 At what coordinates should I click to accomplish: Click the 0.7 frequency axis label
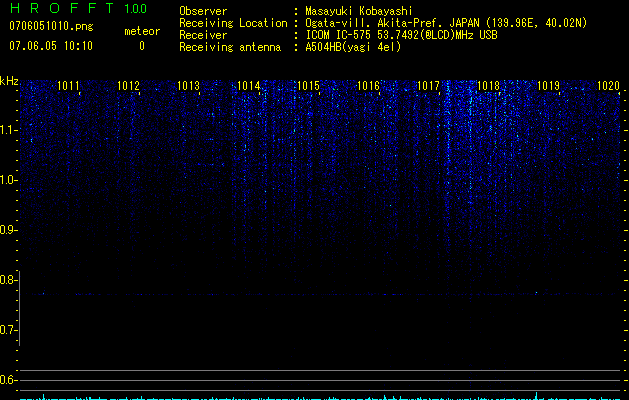[7, 330]
